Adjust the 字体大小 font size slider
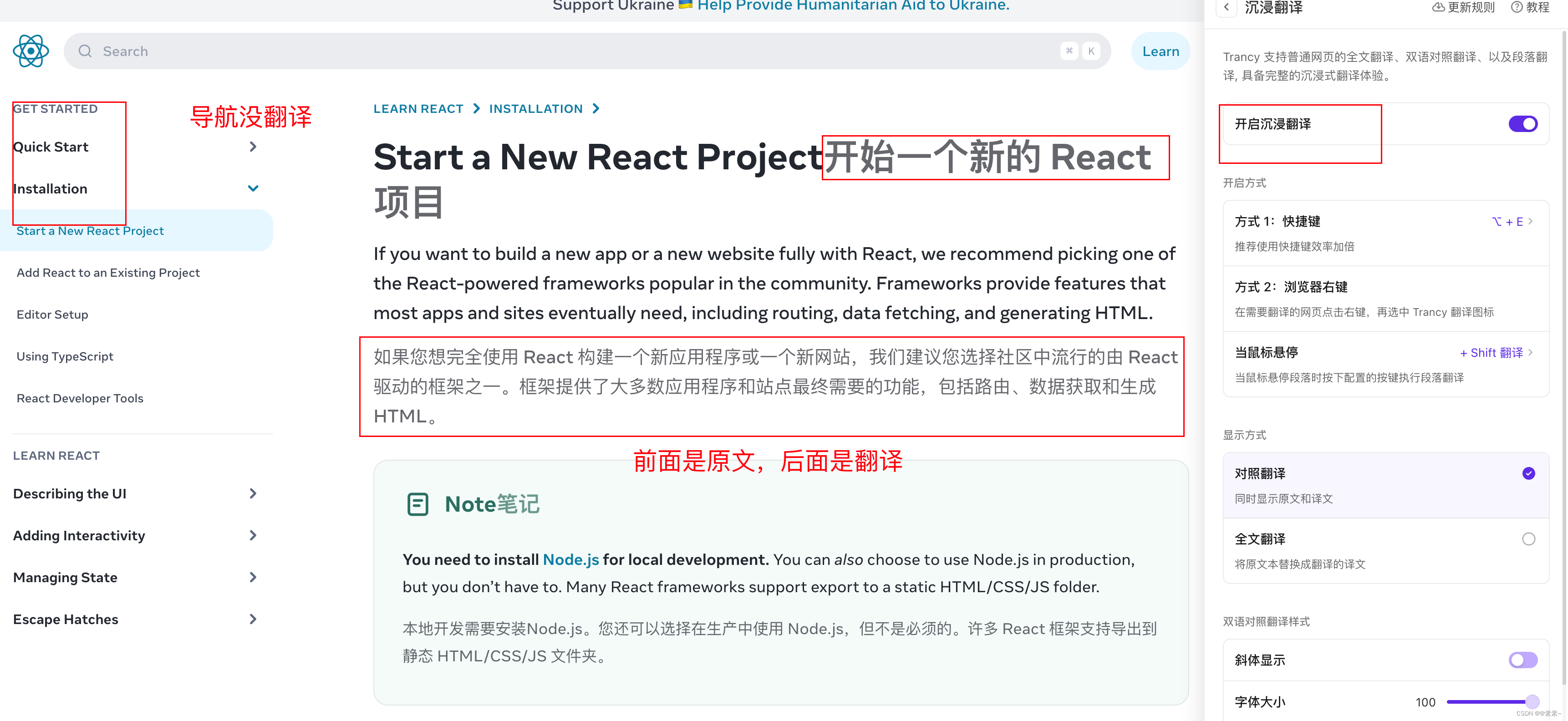 1532,701
